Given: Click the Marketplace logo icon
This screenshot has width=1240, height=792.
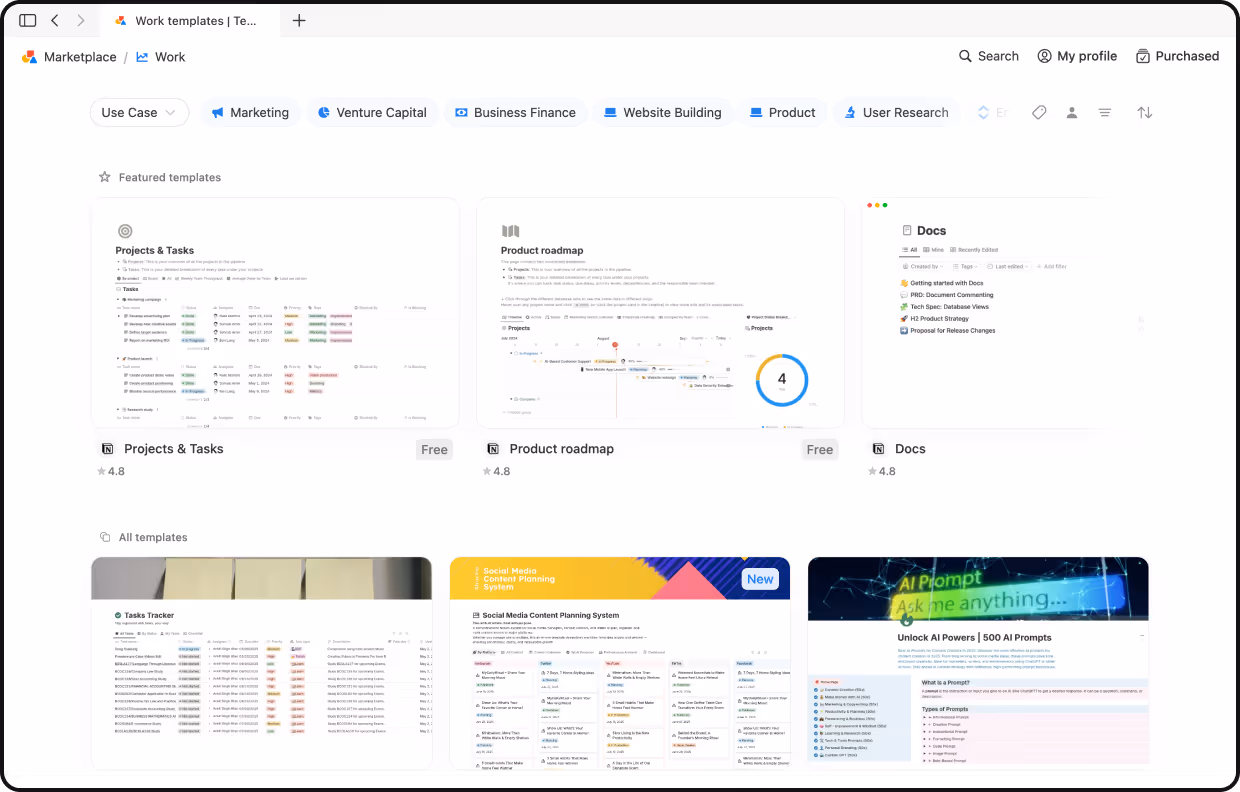Looking at the screenshot, I should [x=30, y=57].
